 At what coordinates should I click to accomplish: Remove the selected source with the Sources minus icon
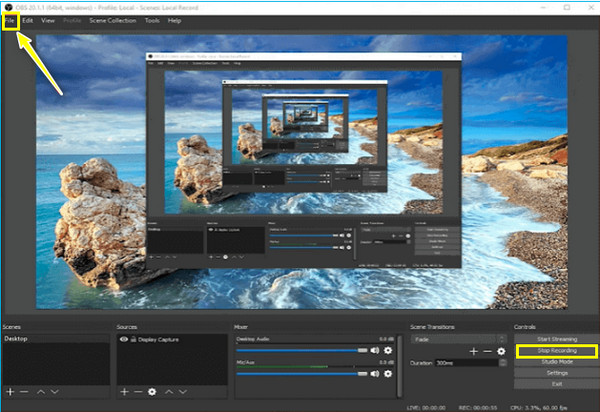(x=138, y=392)
